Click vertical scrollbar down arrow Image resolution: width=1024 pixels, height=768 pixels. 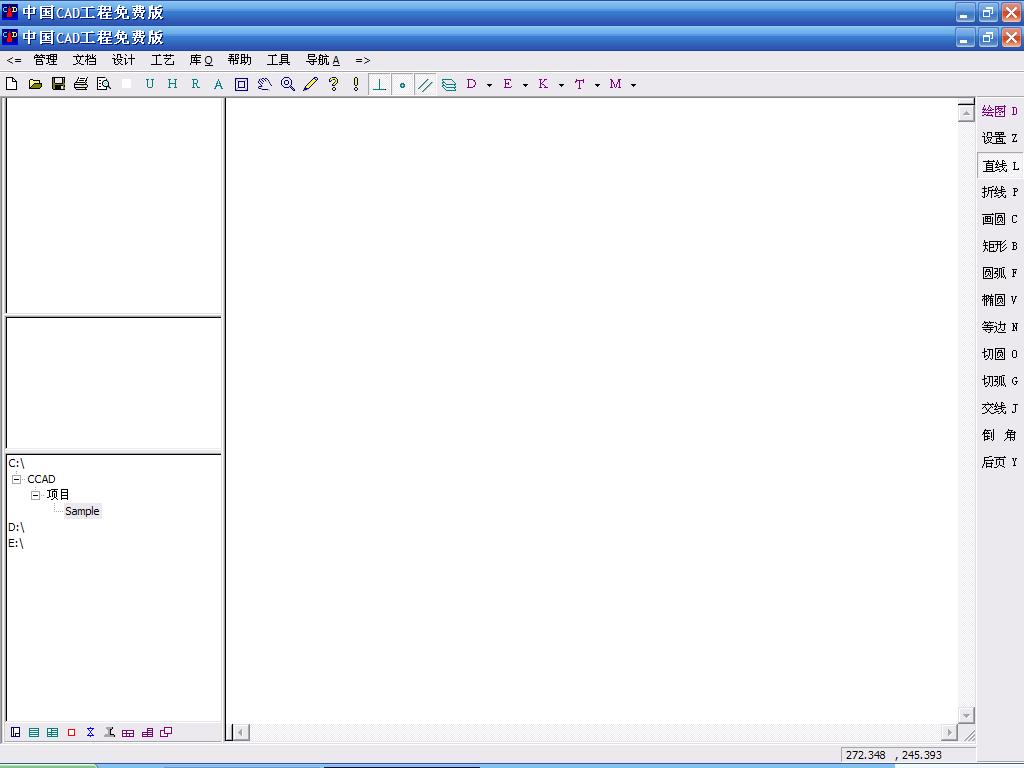pyautogui.click(x=966, y=715)
